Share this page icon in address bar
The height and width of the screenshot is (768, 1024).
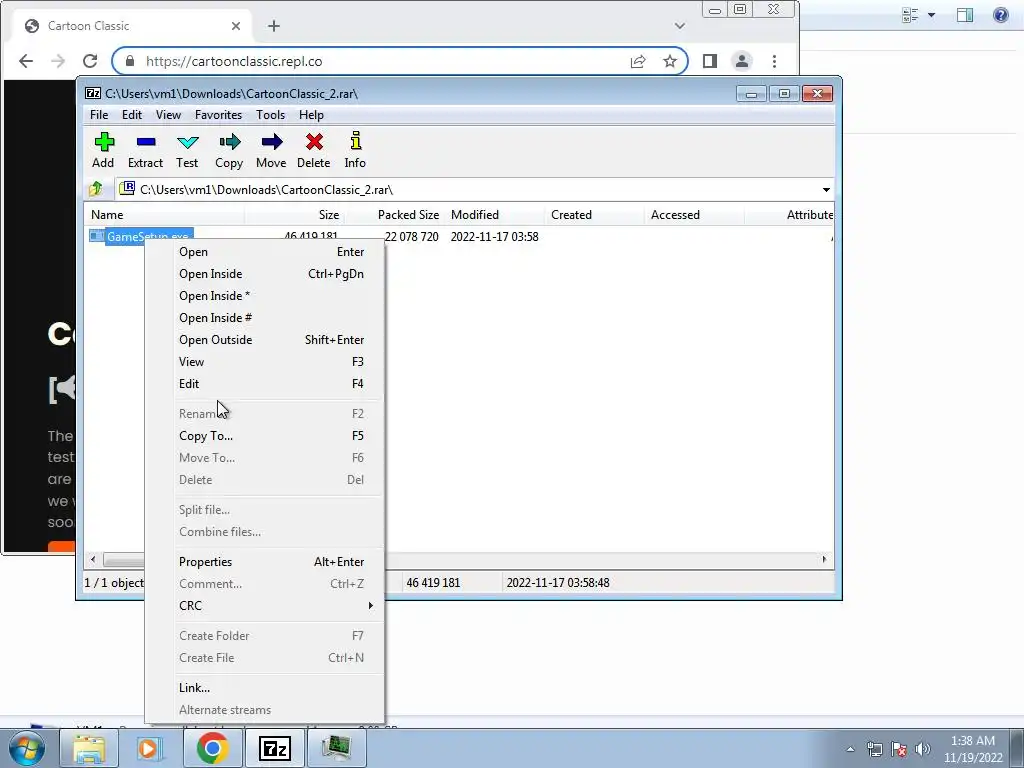point(638,61)
